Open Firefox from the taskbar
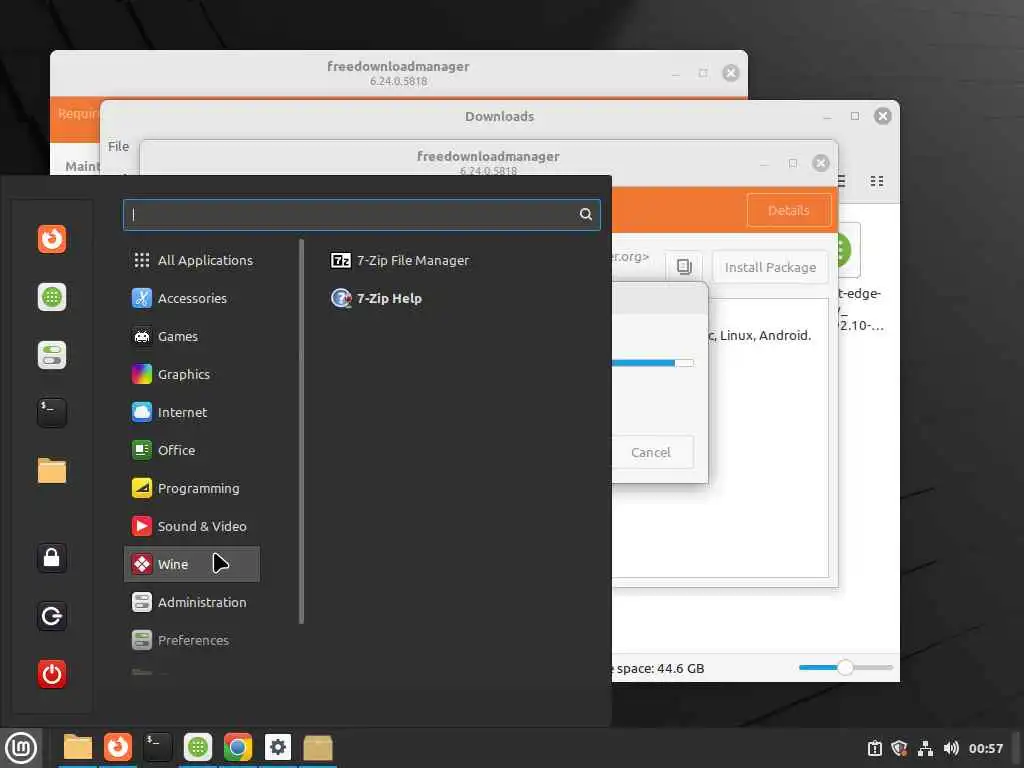 pos(118,747)
